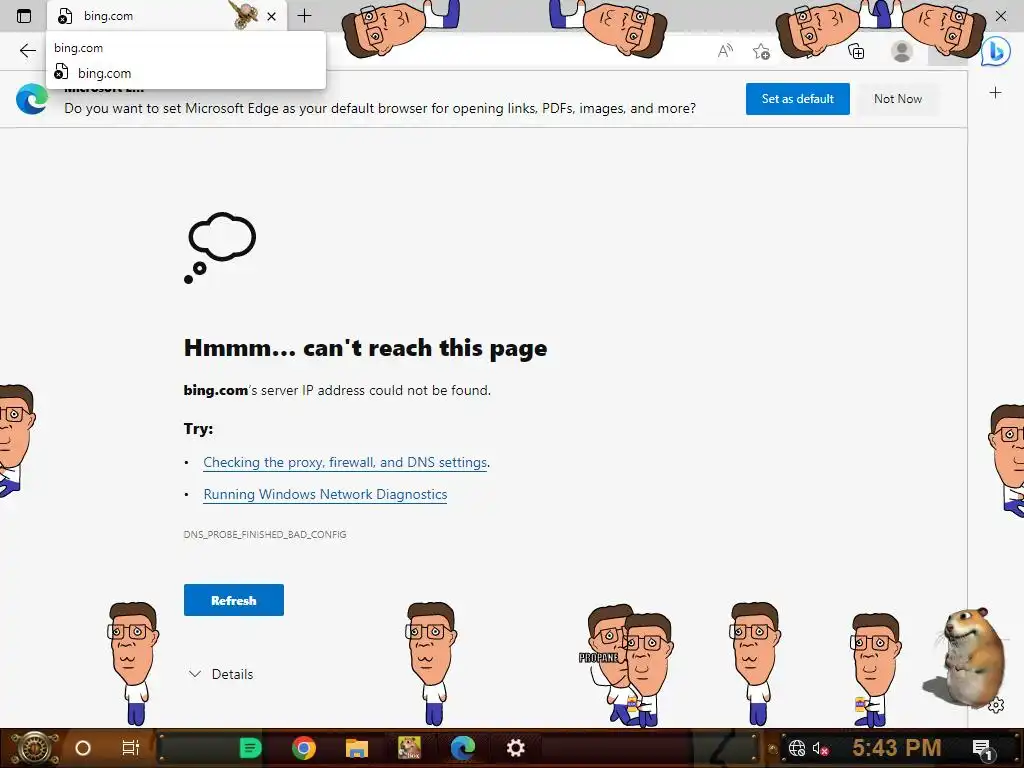Add this page to favorites

761,51
